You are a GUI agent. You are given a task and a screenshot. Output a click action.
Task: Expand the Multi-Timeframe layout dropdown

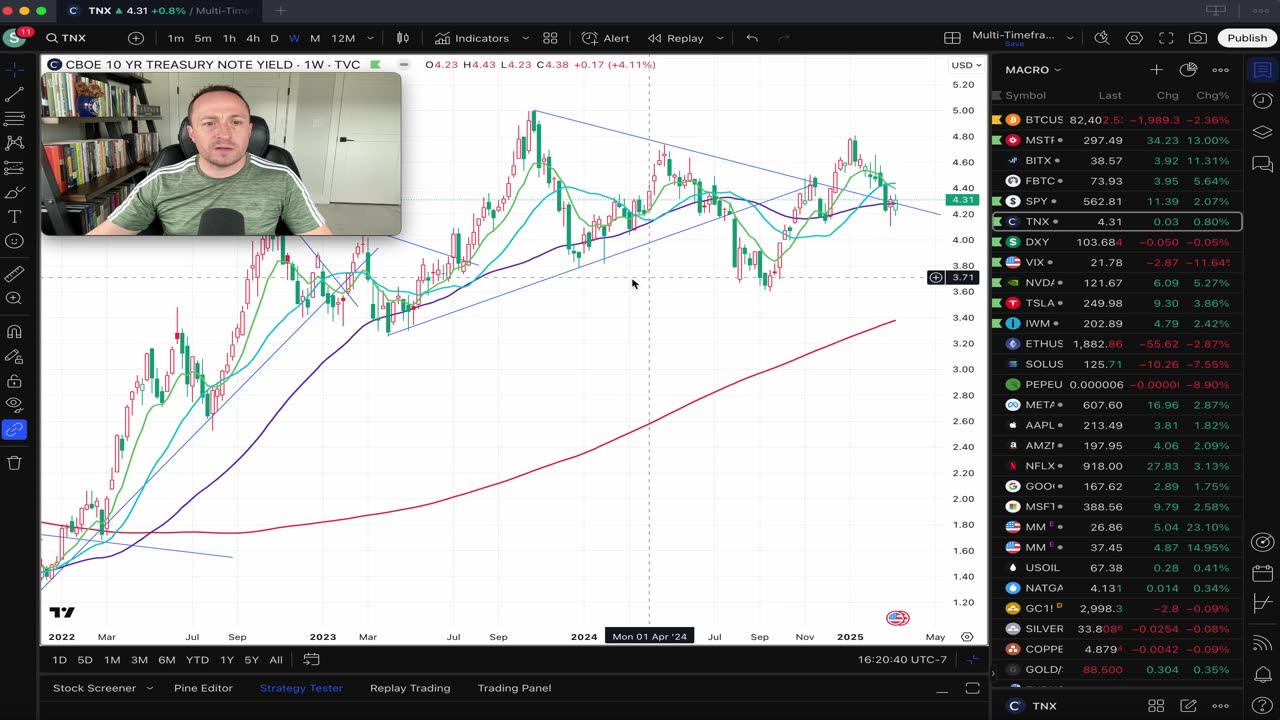1070,38
